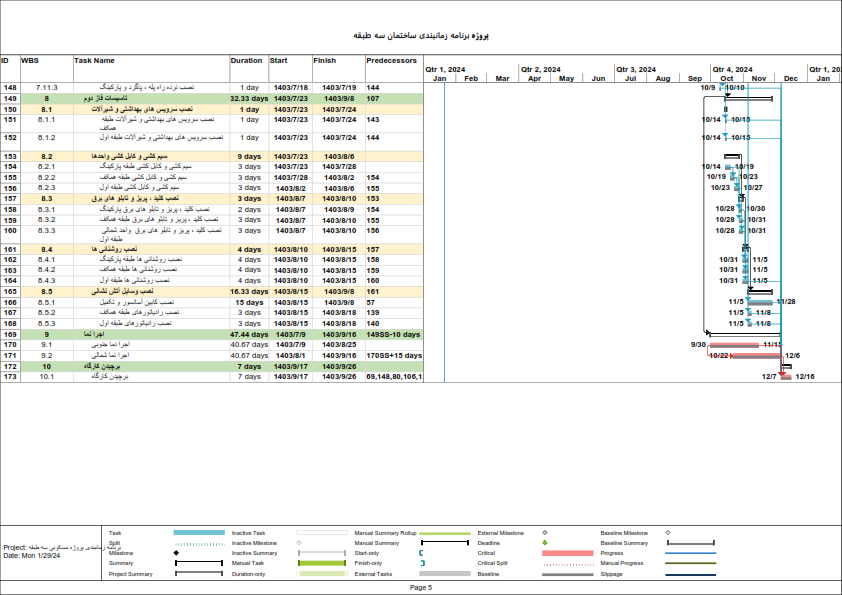The height and width of the screenshot is (595, 842).
Task: Click the Milestone diamond symbol in legend
Action: [x=176, y=553]
